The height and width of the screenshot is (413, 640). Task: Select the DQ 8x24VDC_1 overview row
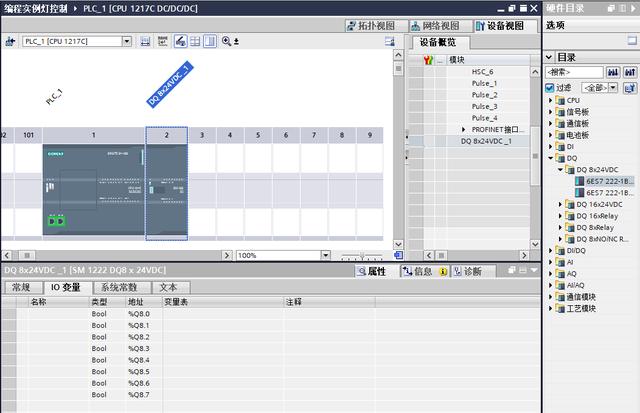[486, 141]
